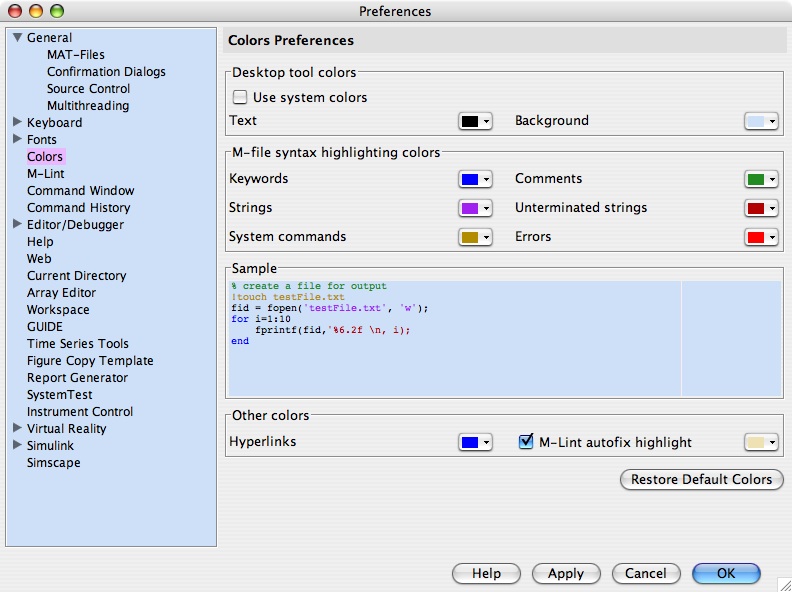Screen dimensions: 792x592
Task: Expand the Keyboard preferences node
Action: pos(17,123)
